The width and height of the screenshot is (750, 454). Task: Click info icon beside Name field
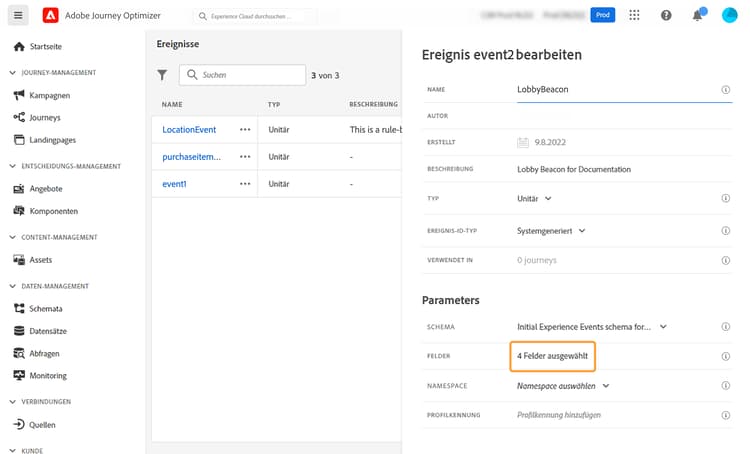coord(725,90)
